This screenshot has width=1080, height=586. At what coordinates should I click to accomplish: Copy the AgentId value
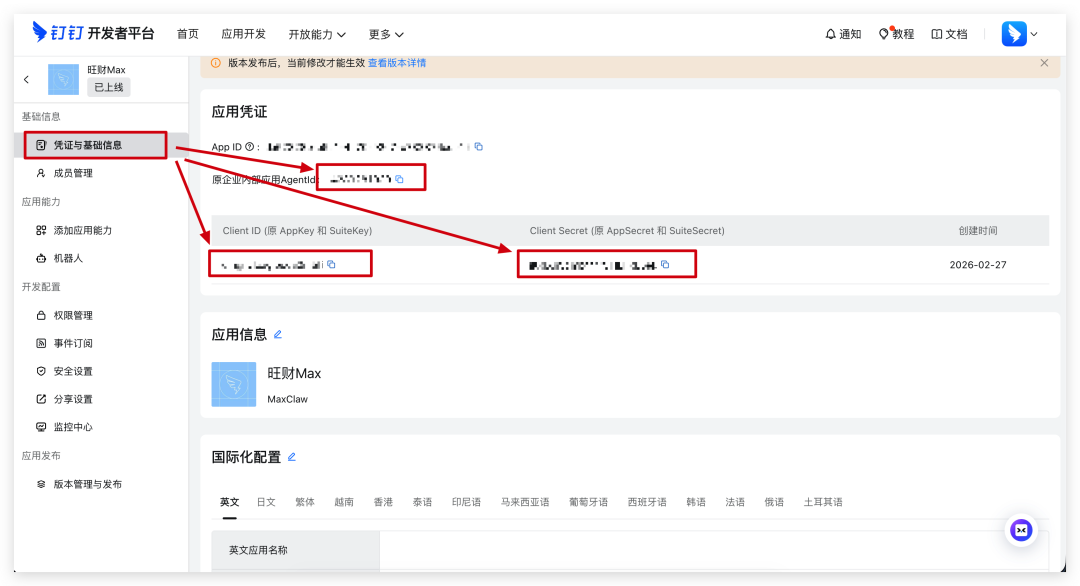(x=399, y=179)
